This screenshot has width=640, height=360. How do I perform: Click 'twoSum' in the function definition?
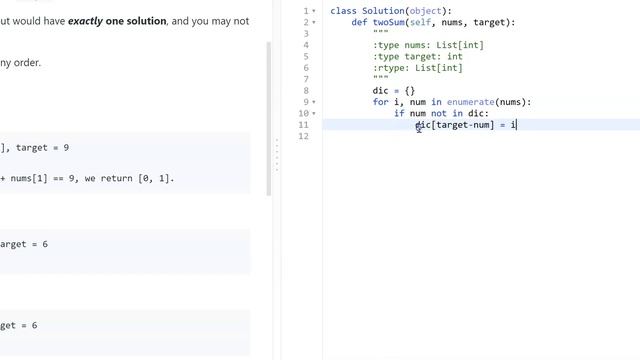pos(388,22)
